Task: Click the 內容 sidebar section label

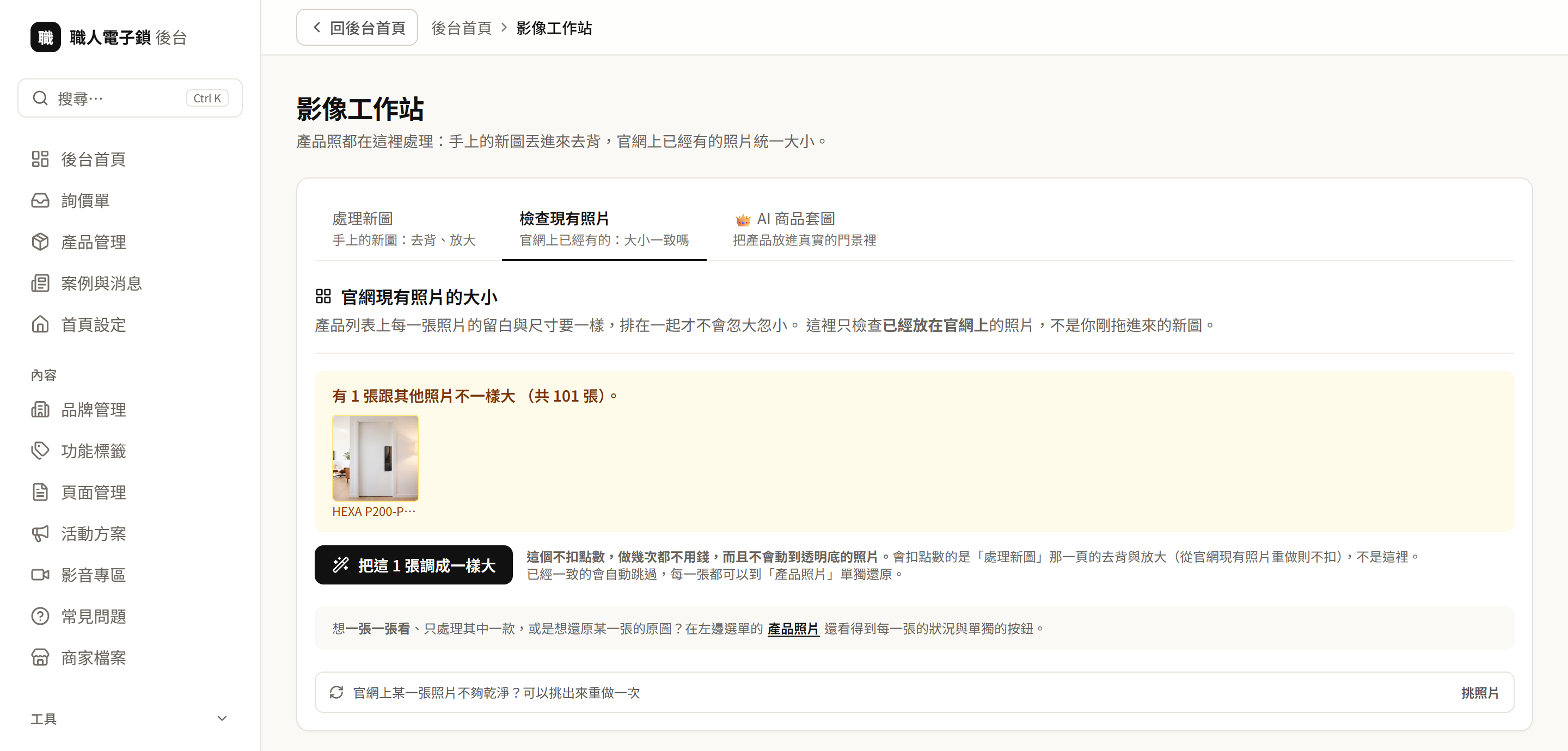Action: [x=44, y=375]
